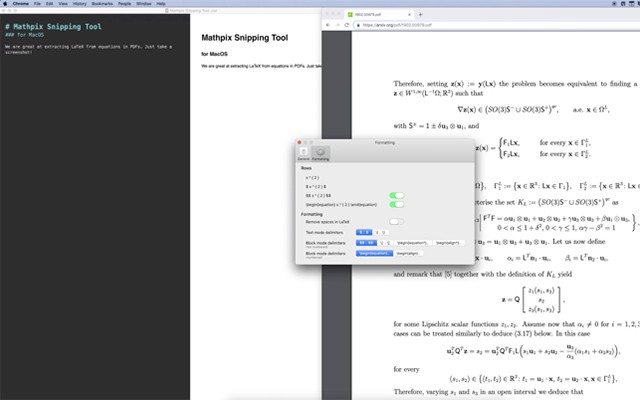Image resolution: width=640 pixels, height=400 pixels.
Task: Select \begin{align*} non-numbered block delimiter
Action: click(448, 243)
